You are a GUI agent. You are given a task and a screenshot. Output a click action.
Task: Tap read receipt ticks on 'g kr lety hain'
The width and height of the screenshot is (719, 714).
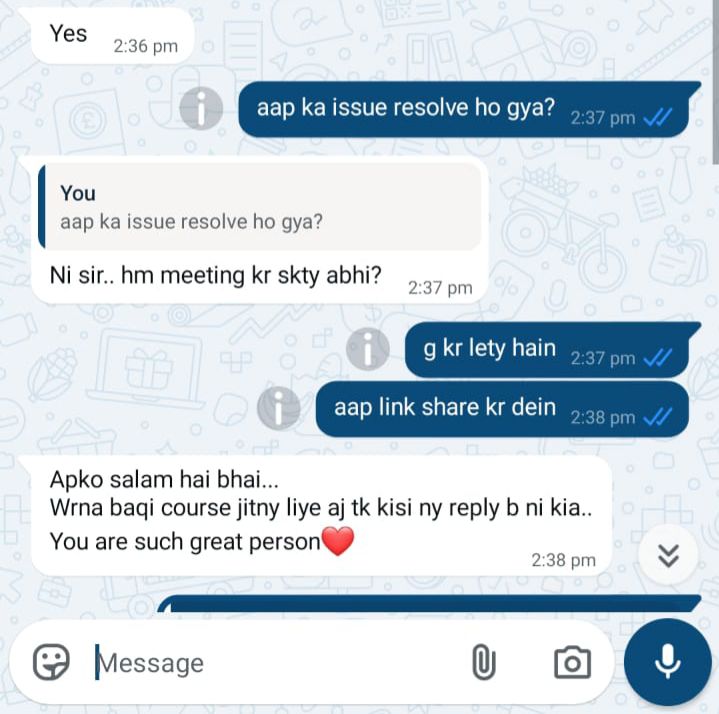[658, 358]
